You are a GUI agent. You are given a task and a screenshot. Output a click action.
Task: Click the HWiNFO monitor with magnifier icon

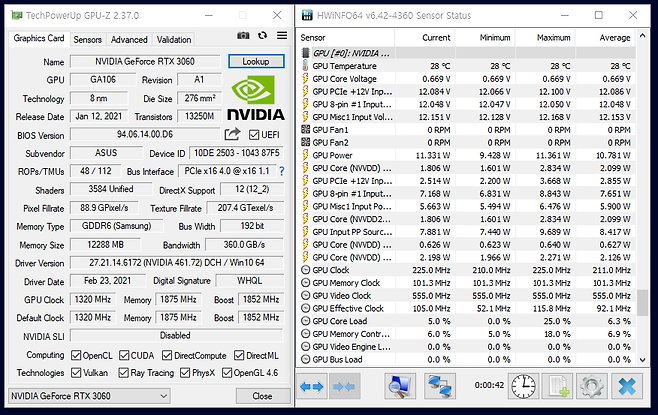pyautogui.click(x=400, y=386)
